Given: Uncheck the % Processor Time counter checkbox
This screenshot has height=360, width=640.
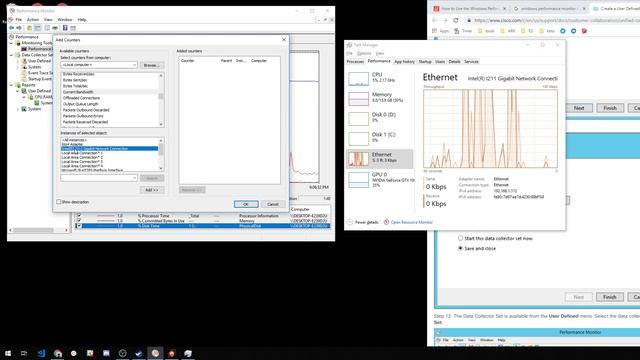Looking at the screenshot, I should click(79, 216).
